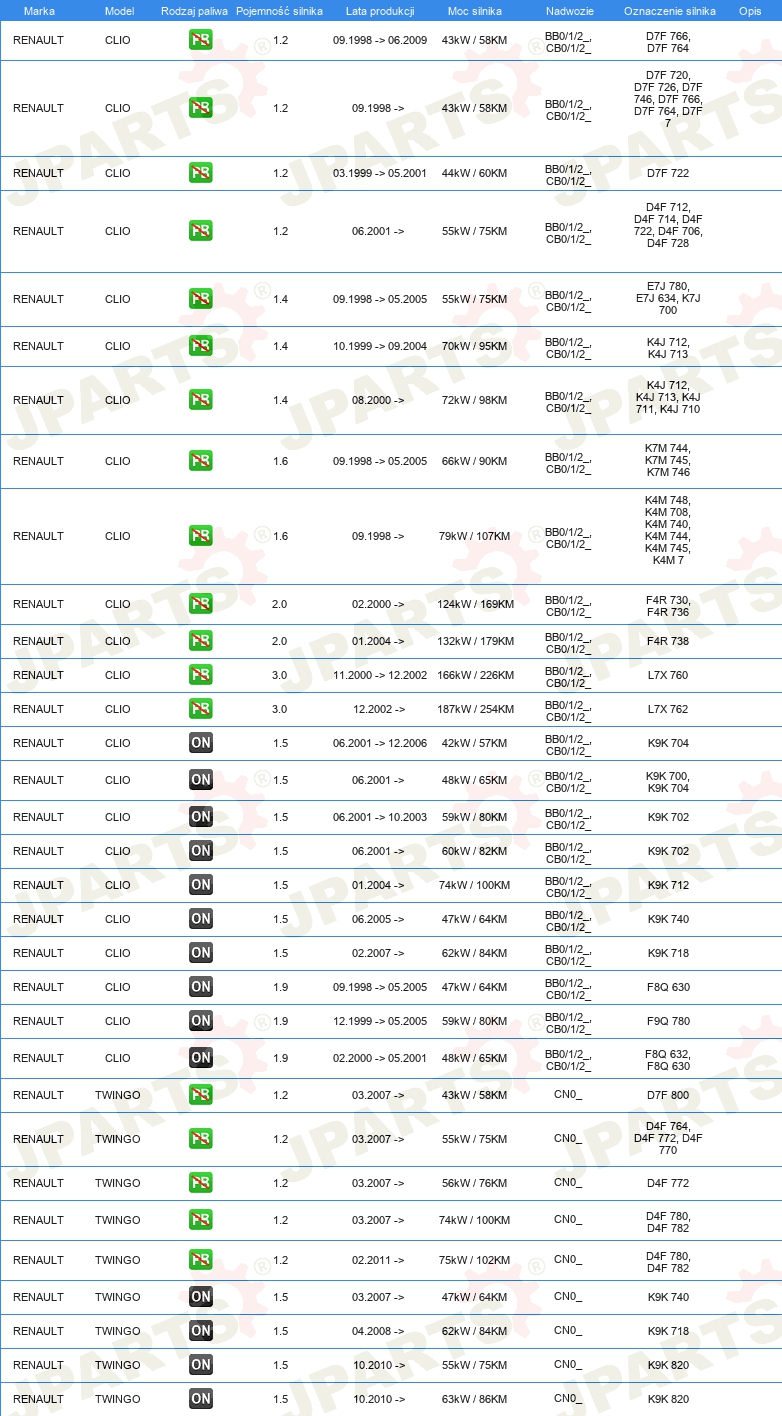The width and height of the screenshot is (782, 1416).
Task: Click petrol icon in Clio 44kW / 60KM row
Action: [201, 173]
